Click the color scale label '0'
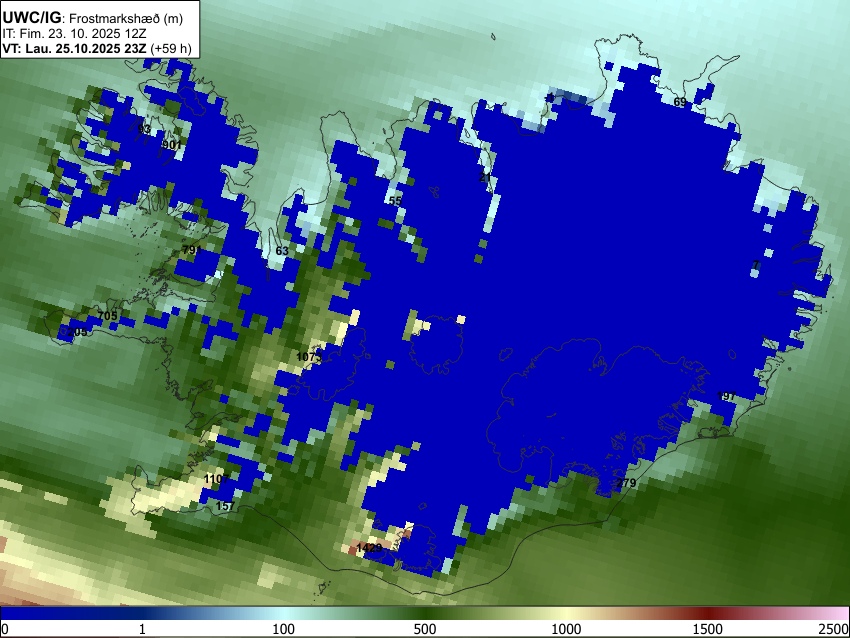The image size is (850, 638). click(x=5, y=629)
